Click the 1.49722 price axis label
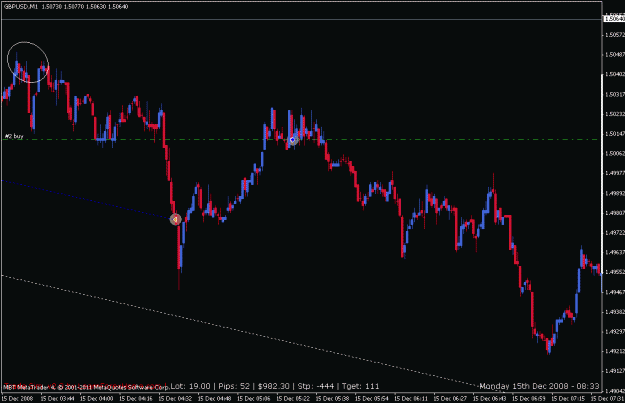Screen dimensions: 625x403 pyautogui.click(x=615, y=232)
